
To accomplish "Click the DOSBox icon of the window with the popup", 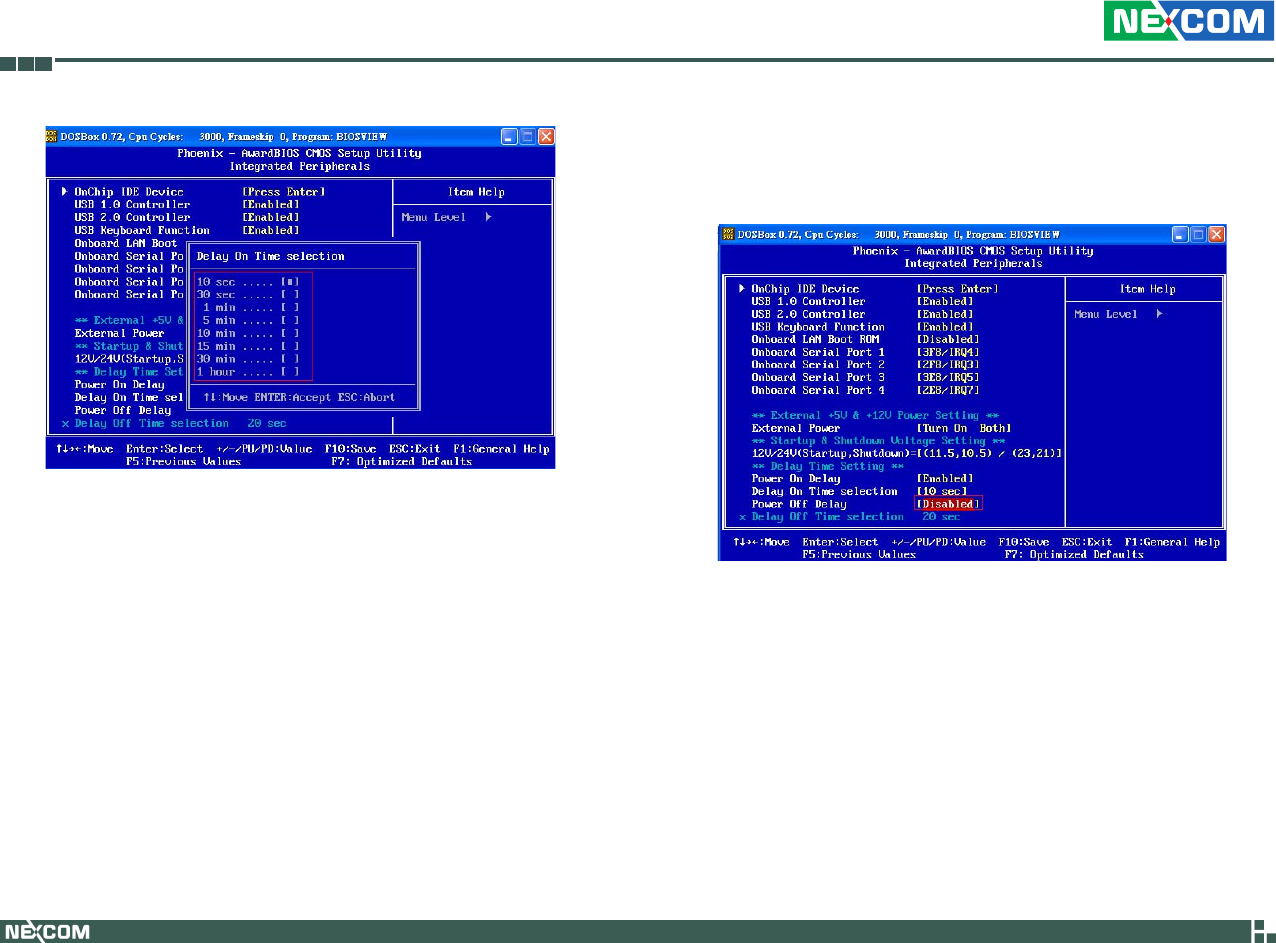I will pos(53,136).
